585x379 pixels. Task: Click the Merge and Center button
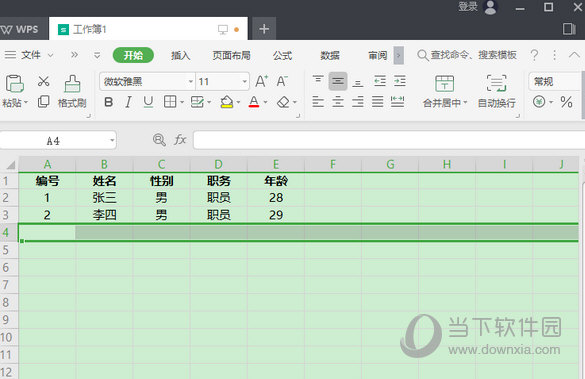coord(445,91)
